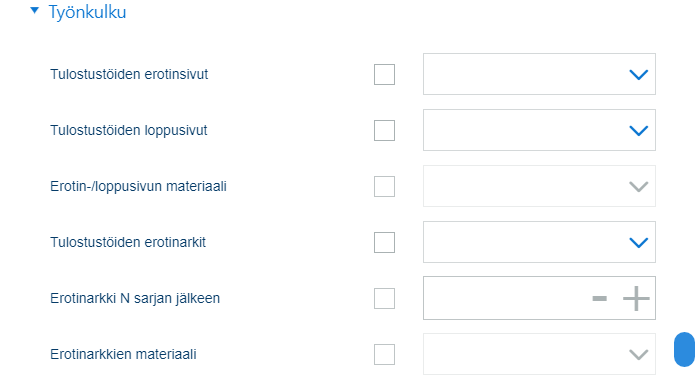Select the Tulostustöiden erotinarkit label text
Viewport: 698px width, 380px height.
click(128, 243)
